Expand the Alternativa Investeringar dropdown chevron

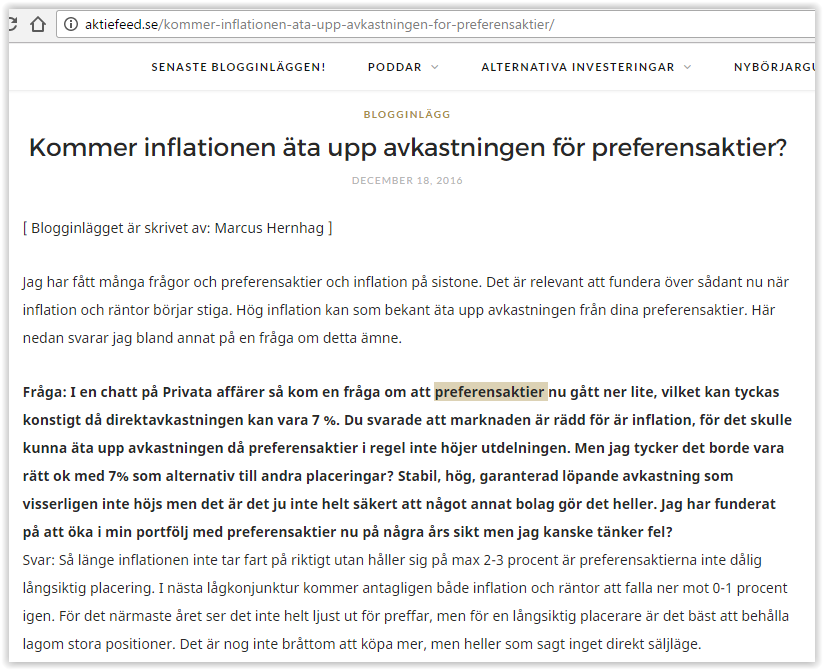[x=687, y=67]
